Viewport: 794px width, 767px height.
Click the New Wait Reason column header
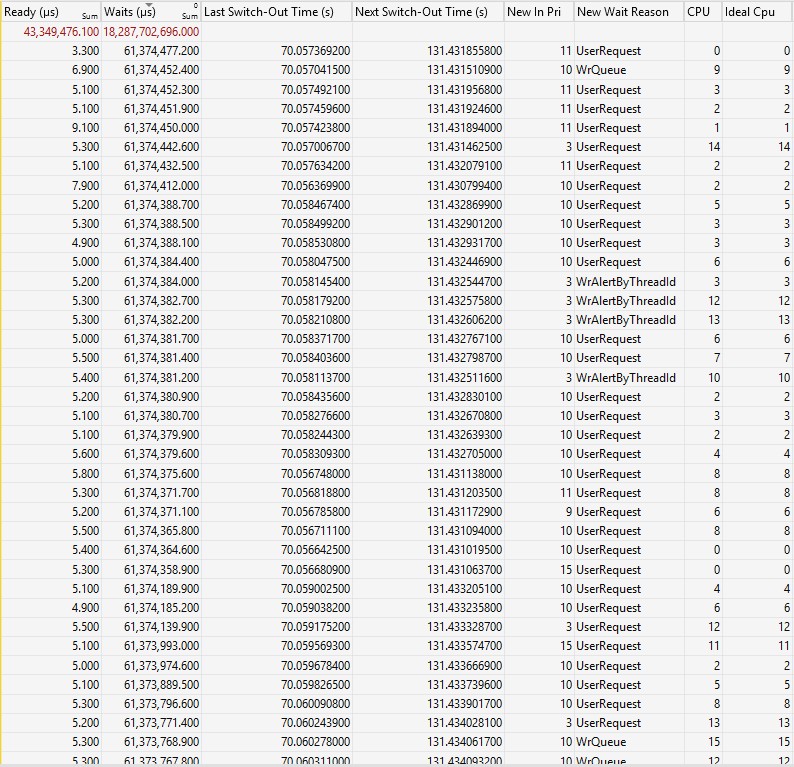[x=629, y=12]
